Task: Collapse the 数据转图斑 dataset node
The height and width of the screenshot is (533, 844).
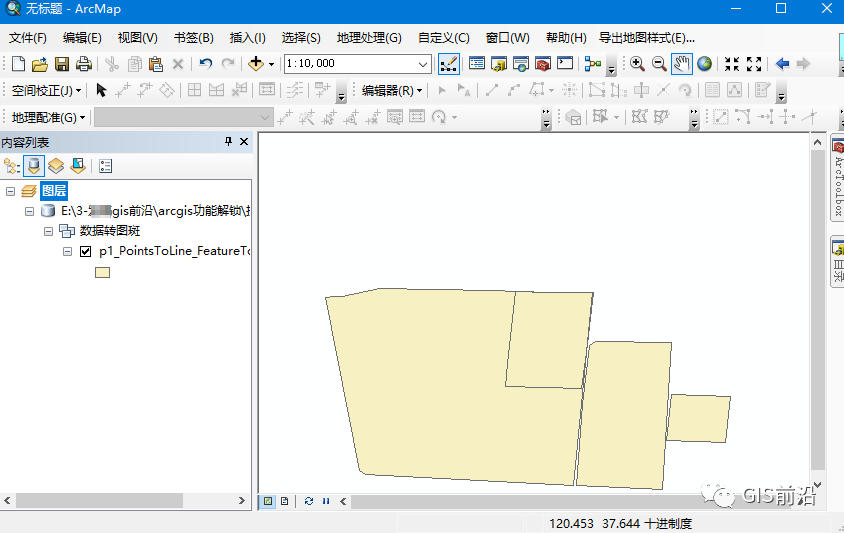Action: 48,232
